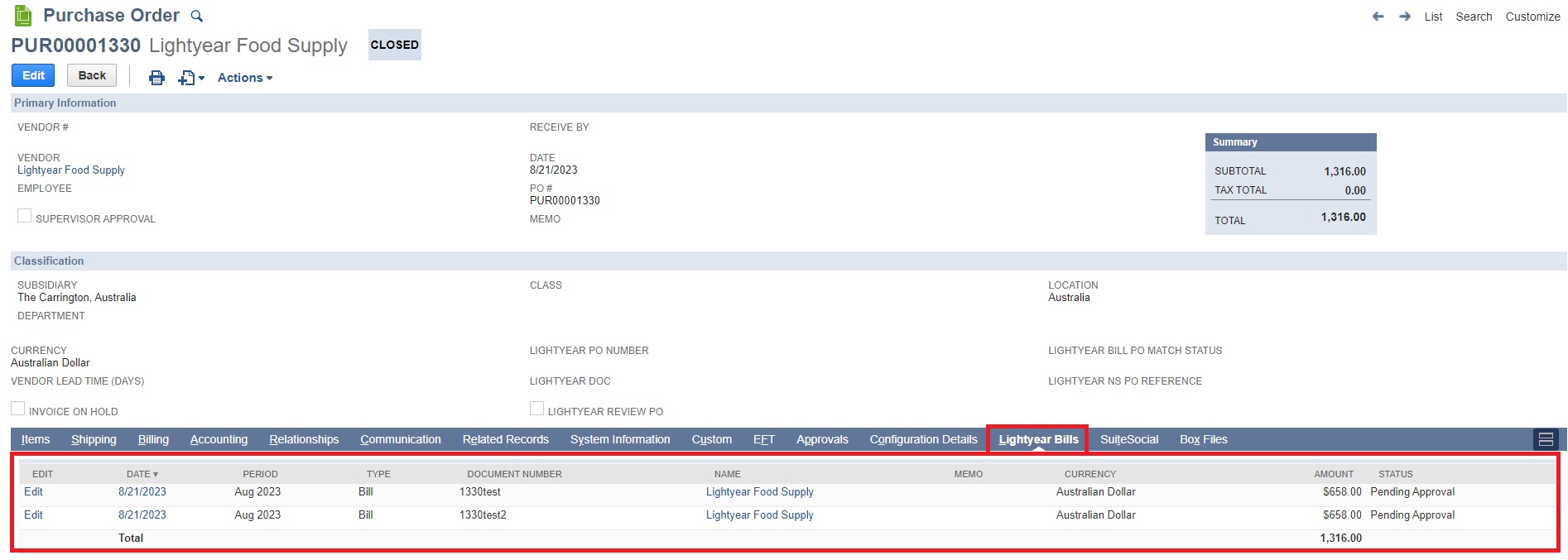Click the PO # value PUR00001330
Screen dimensions: 1568x560
point(565,200)
